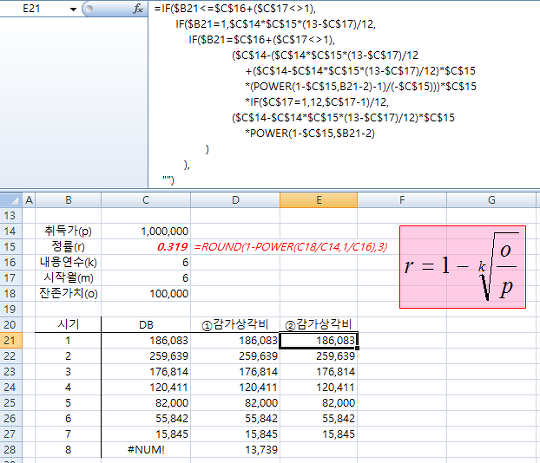The image size is (540, 463).
Task: Click the fill handle of cell E21
Action: click(x=357, y=348)
